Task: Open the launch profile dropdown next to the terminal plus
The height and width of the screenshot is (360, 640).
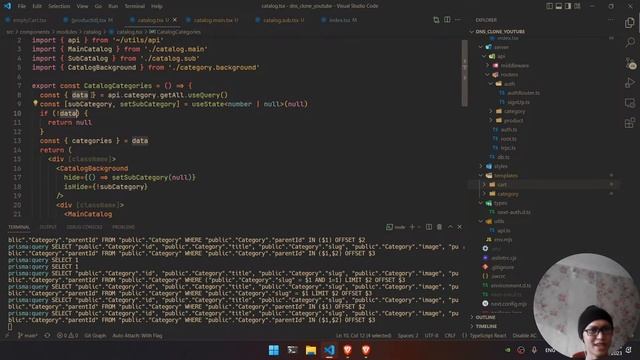Action: click(x=419, y=227)
